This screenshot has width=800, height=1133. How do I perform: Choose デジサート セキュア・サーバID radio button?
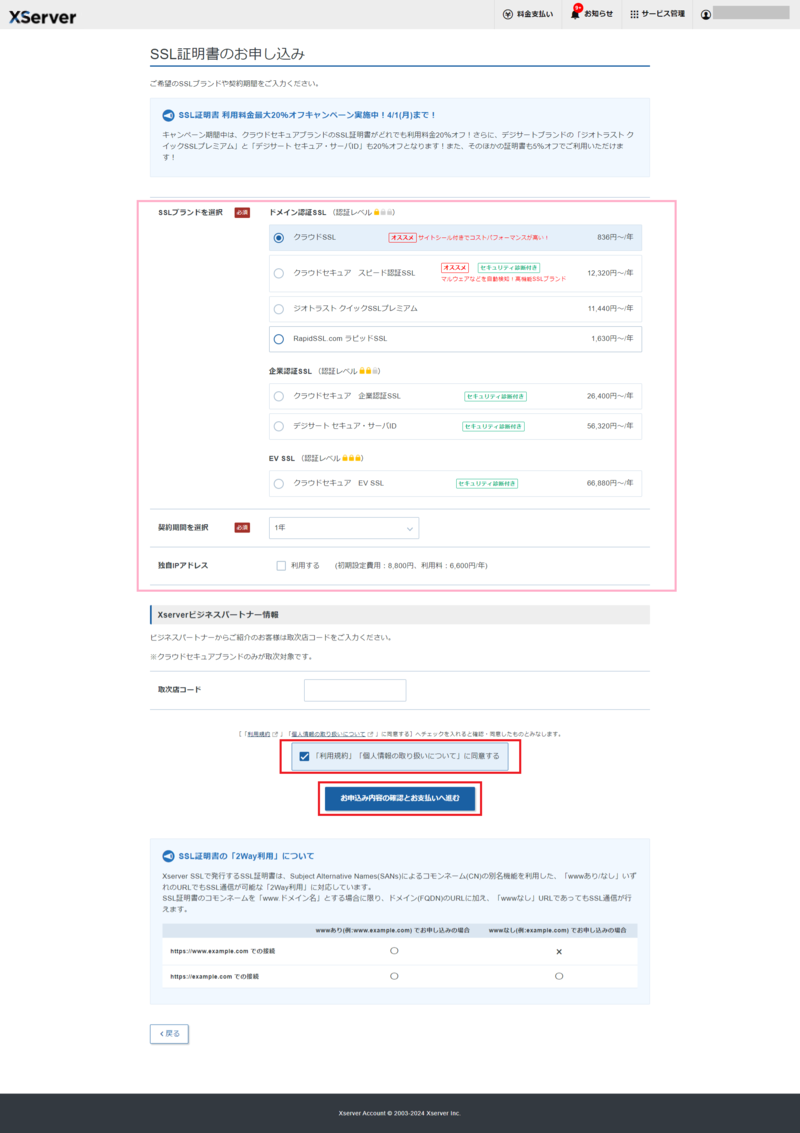[279, 426]
